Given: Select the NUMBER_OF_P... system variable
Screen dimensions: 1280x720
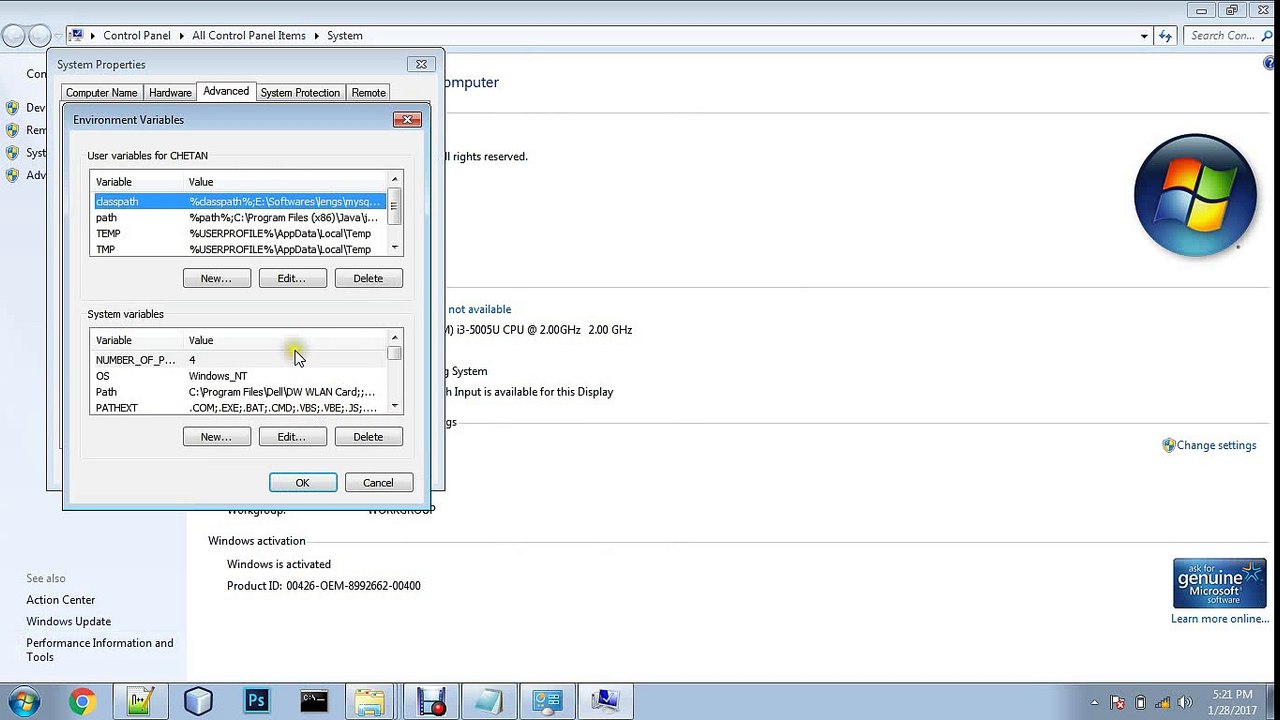Looking at the screenshot, I should pyautogui.click(x=239, y=360).
